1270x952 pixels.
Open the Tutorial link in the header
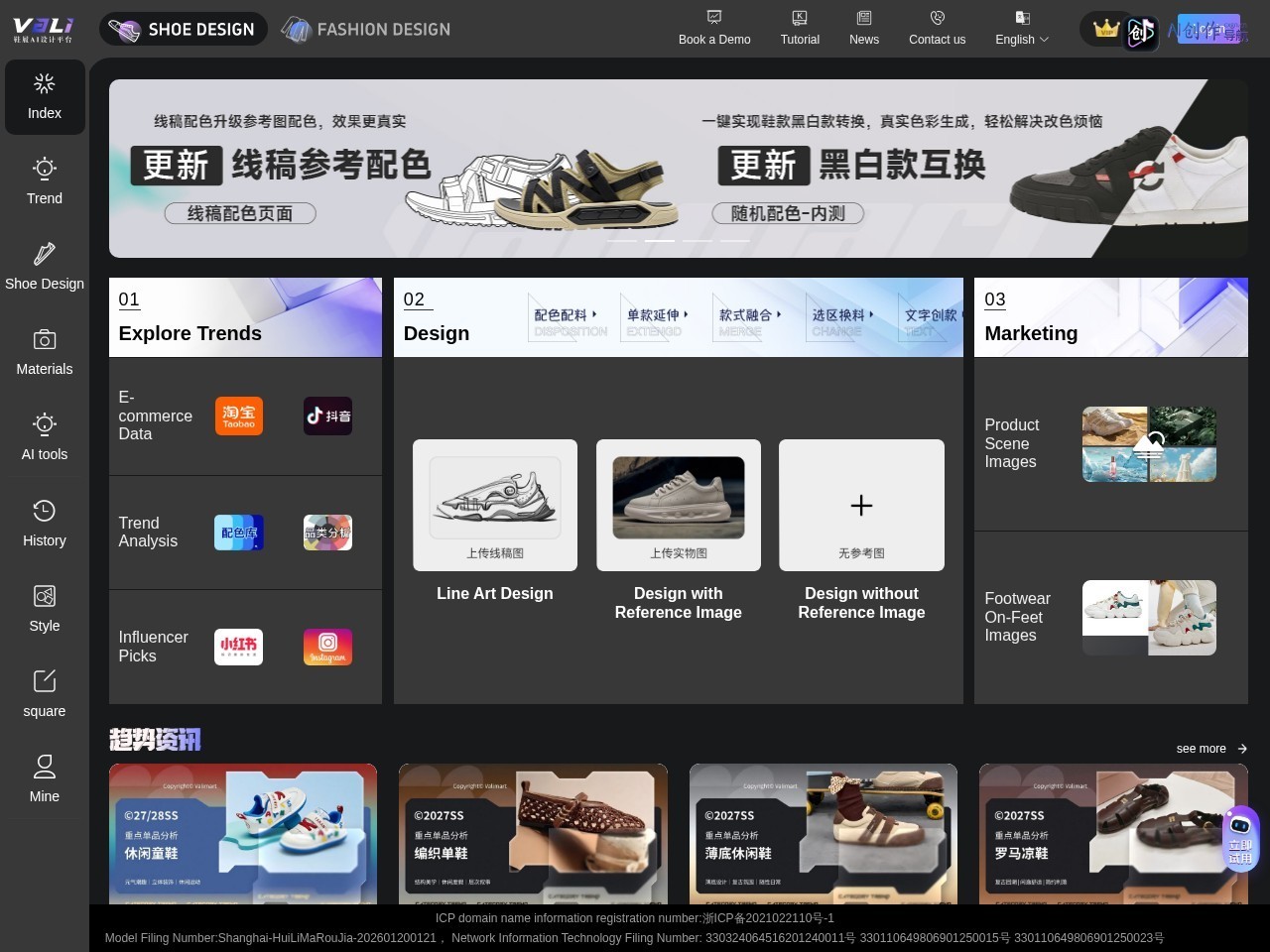800,29
